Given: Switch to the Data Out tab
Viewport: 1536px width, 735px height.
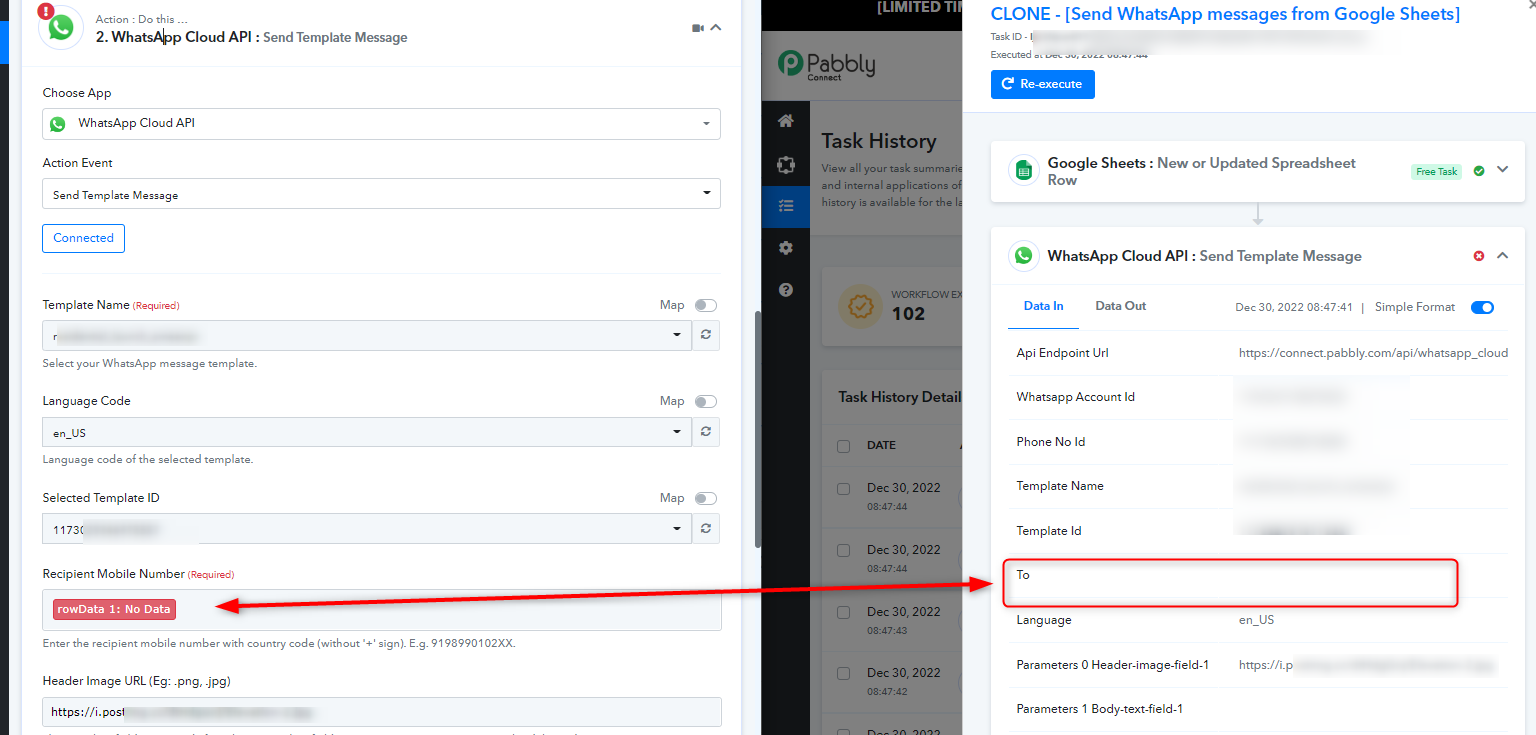Looking at the screenshot, I should click(1121, 306).
